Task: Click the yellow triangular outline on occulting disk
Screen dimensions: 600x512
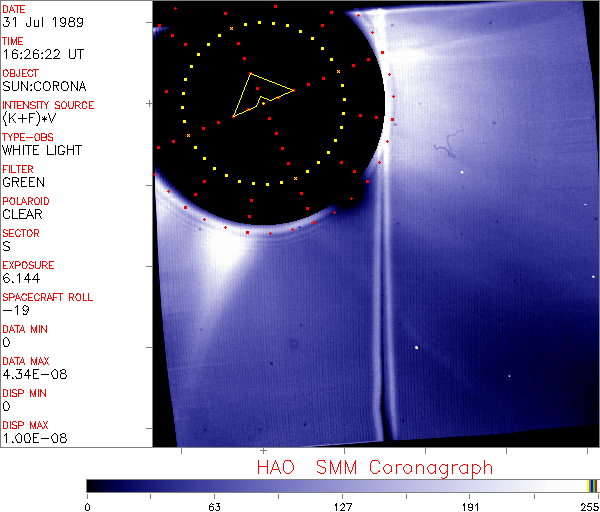Action: point(263,95)
